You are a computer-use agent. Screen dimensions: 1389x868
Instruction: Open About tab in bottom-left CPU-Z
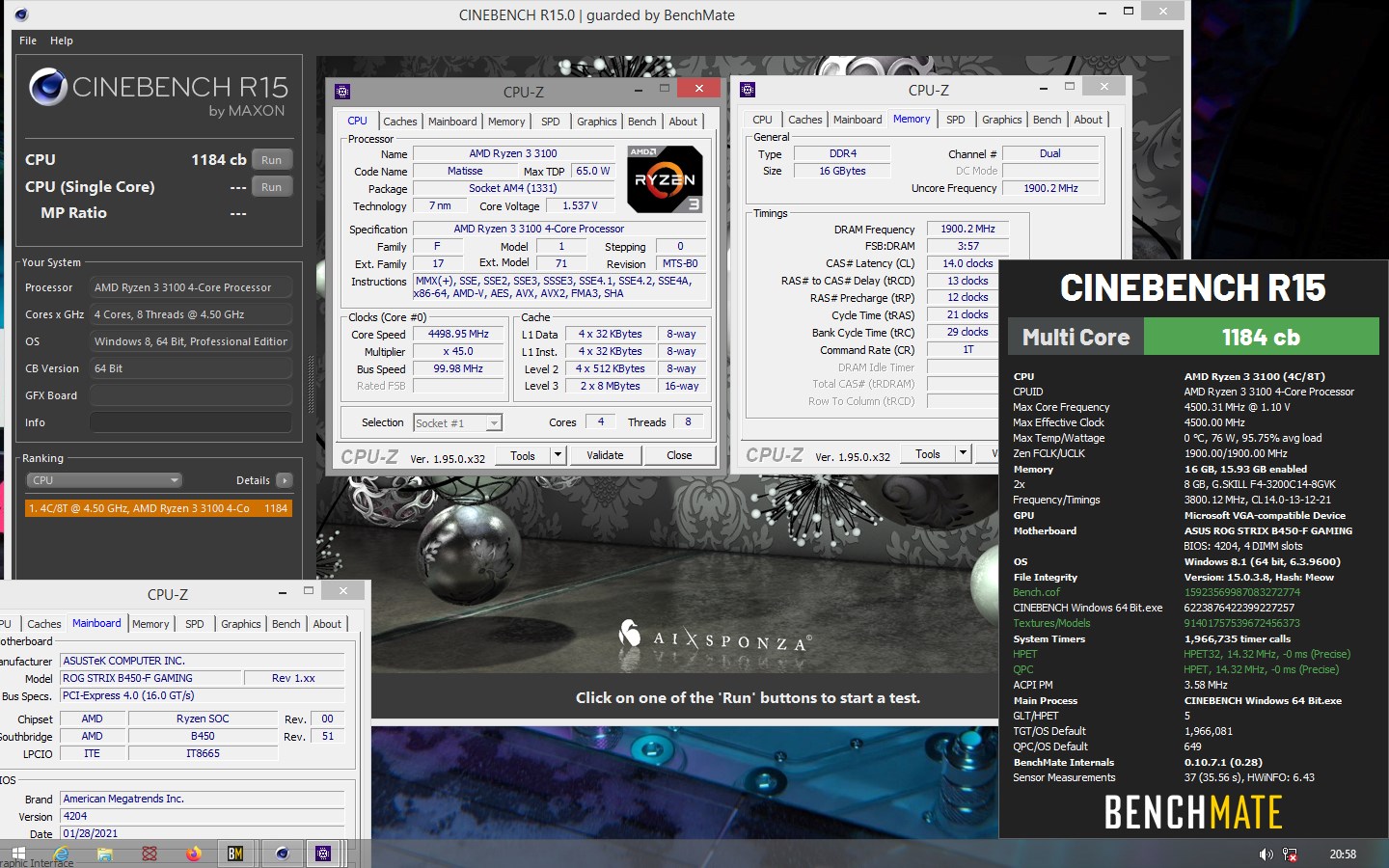coord(327,624)
